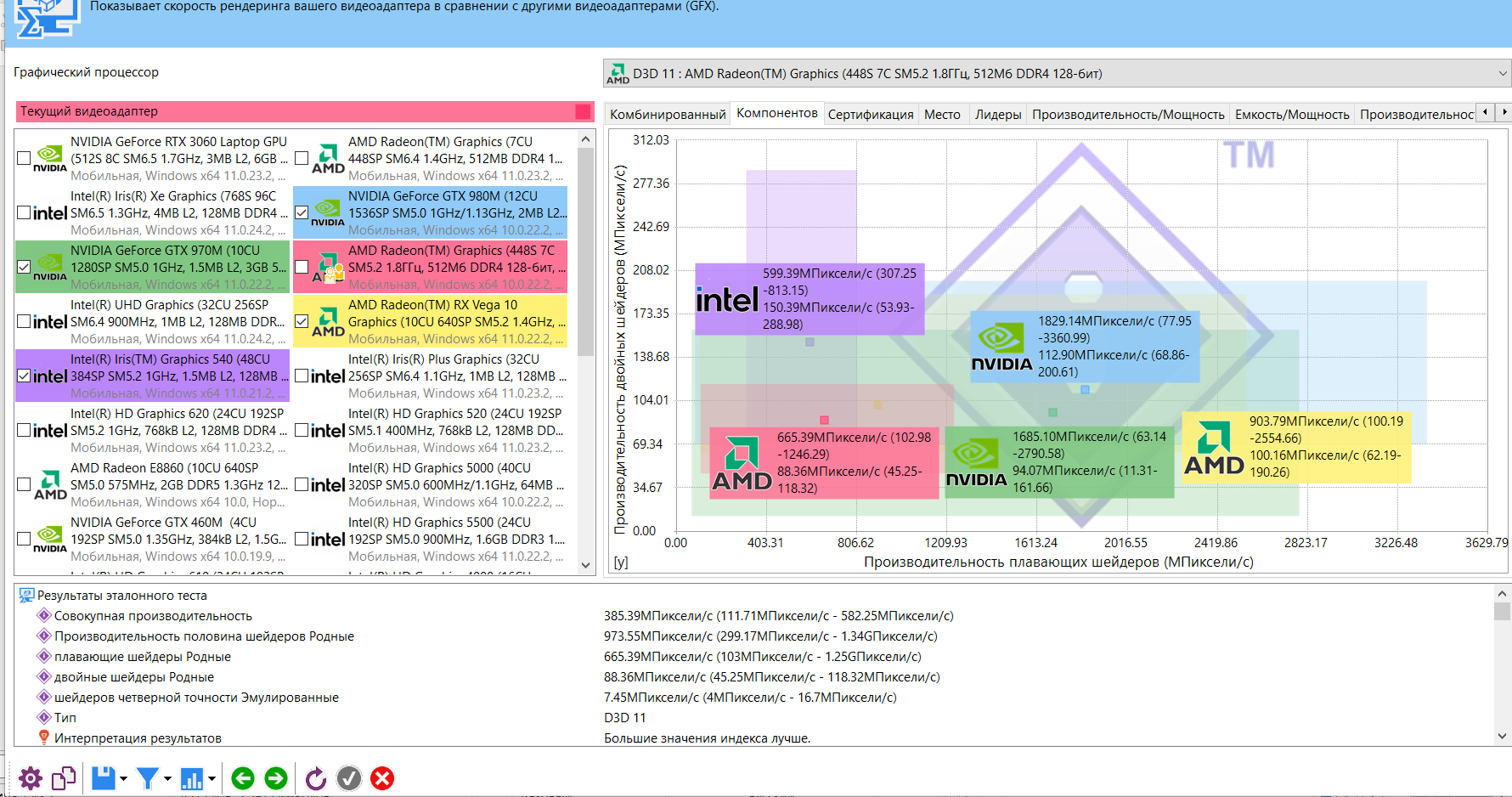Click AMD logo of Radeon RX Vega 10
This screenshot has height=797, width=1512.
[x=328, y=322]
